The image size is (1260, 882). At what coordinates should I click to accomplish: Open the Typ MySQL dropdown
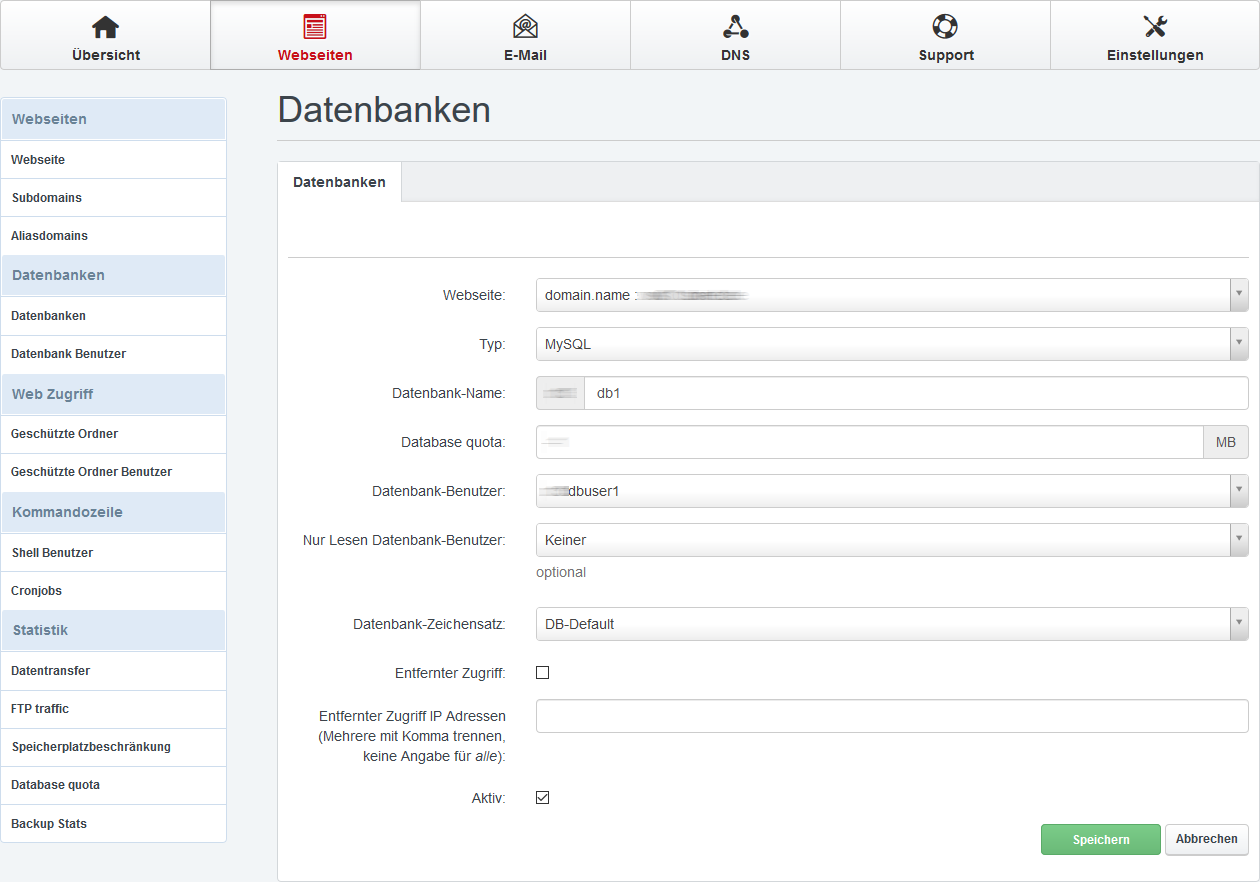(891, 344)
